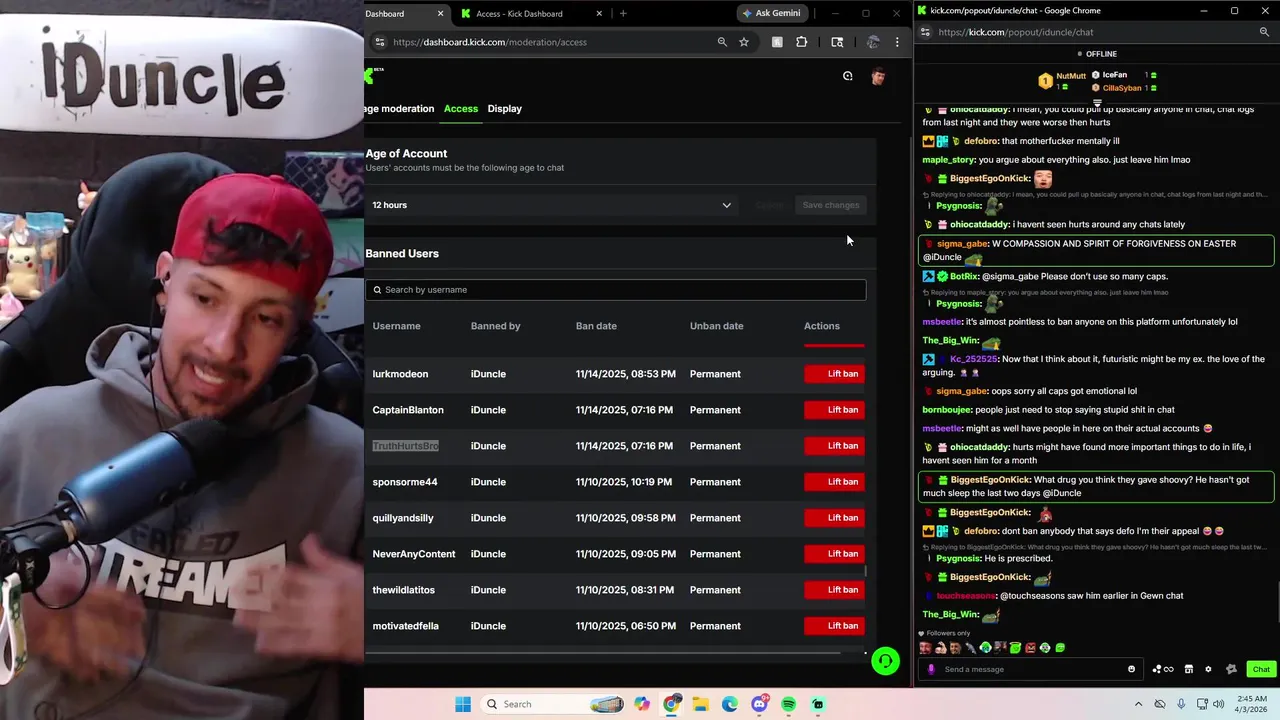
Task: Open Microsoft Edge from the taskbar
Action: click(x=730, y=704)
